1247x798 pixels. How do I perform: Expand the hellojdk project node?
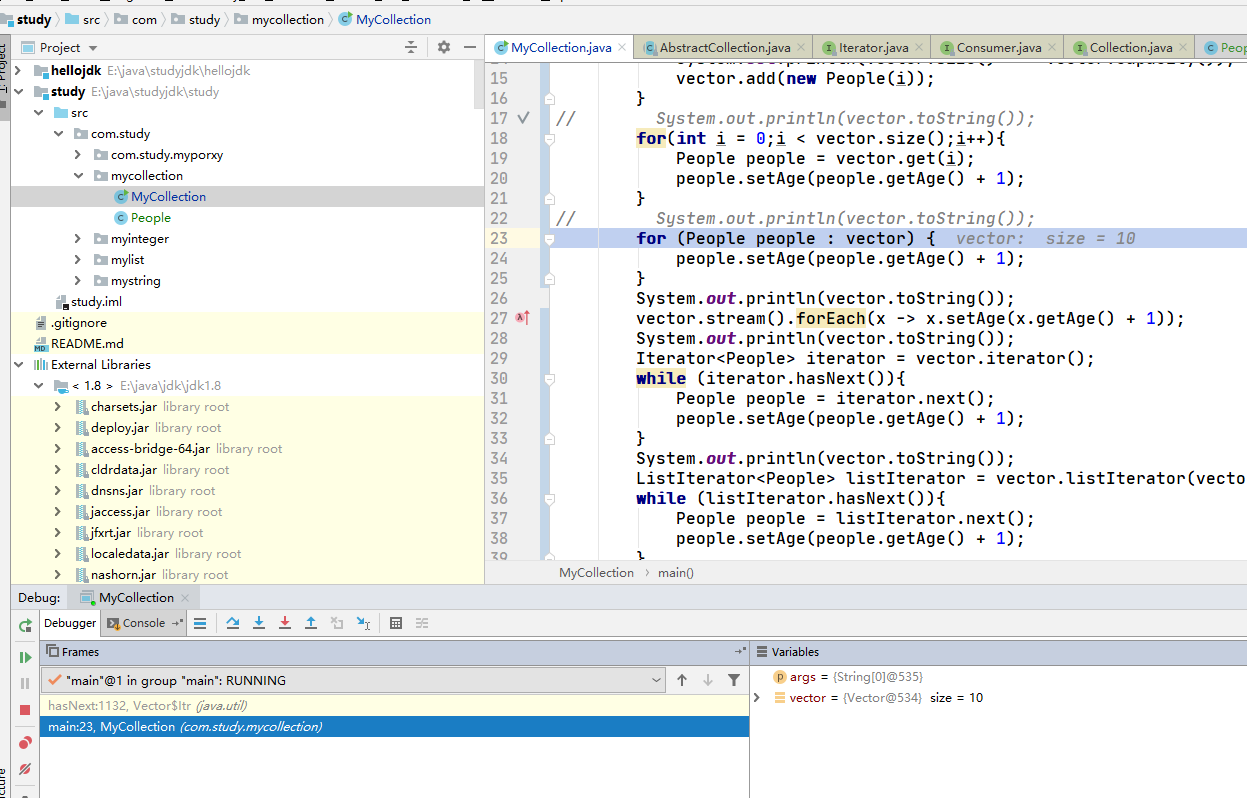click(19, 71)
